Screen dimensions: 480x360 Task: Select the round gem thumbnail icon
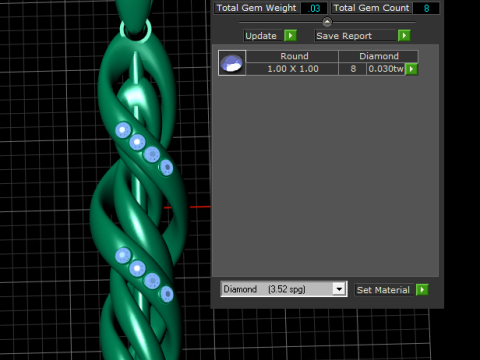pyautogui.click(x=232, y=63)
